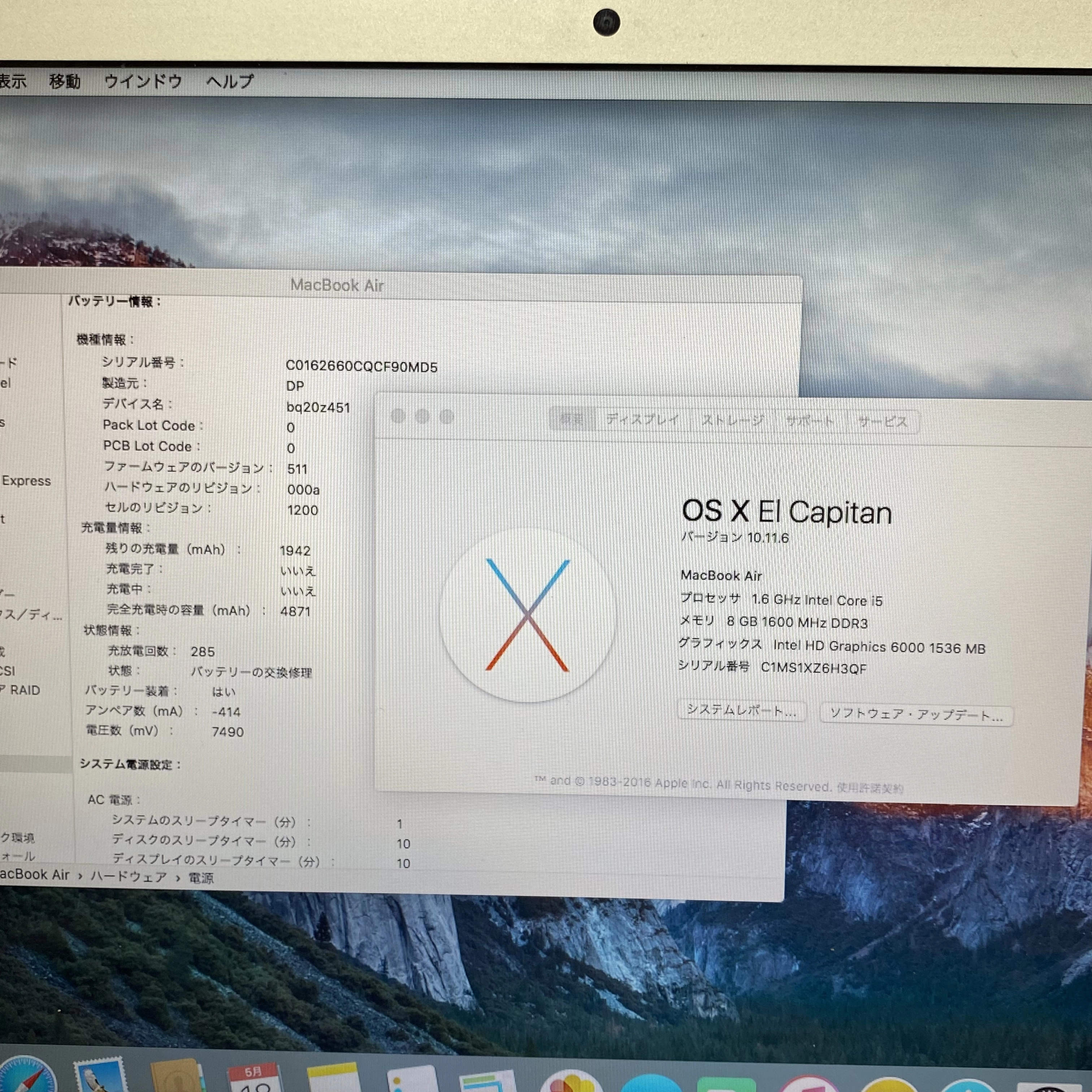Click Intel HD Graphics 6000 1536 MB
The image size is (1092, 1092).
(879, 647)
